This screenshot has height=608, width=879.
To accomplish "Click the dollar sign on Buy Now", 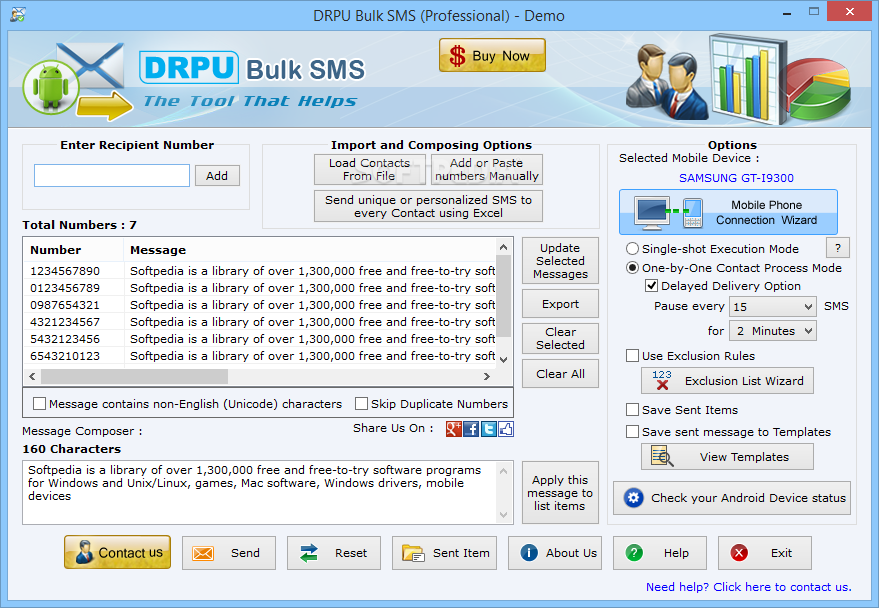I will (457, 55).
